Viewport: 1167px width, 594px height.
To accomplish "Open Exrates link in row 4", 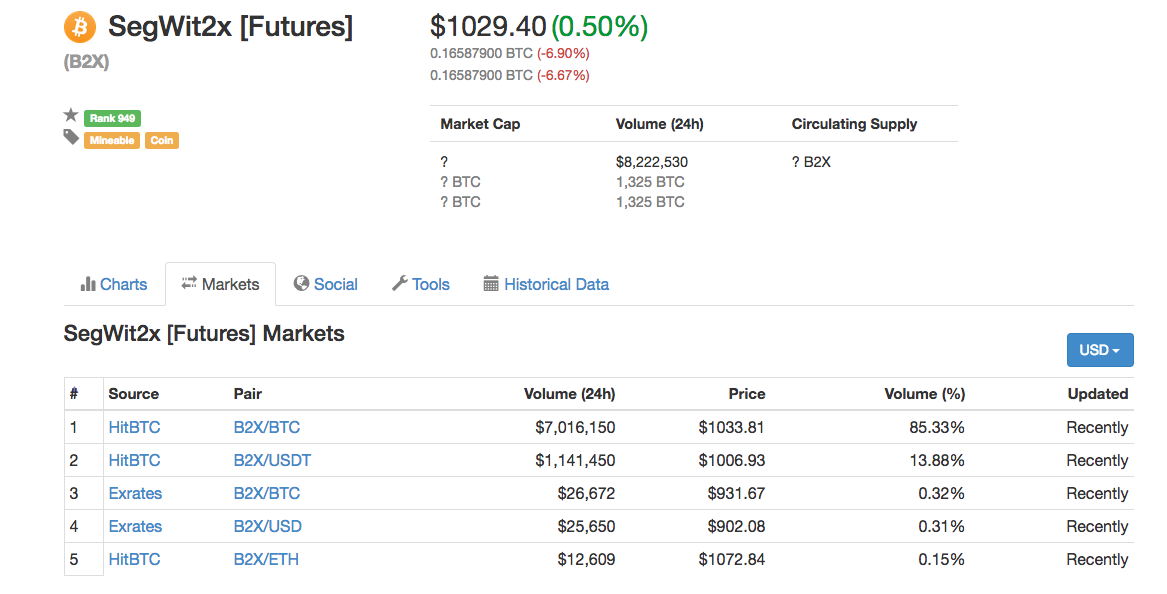I will [x=135, y=526].
